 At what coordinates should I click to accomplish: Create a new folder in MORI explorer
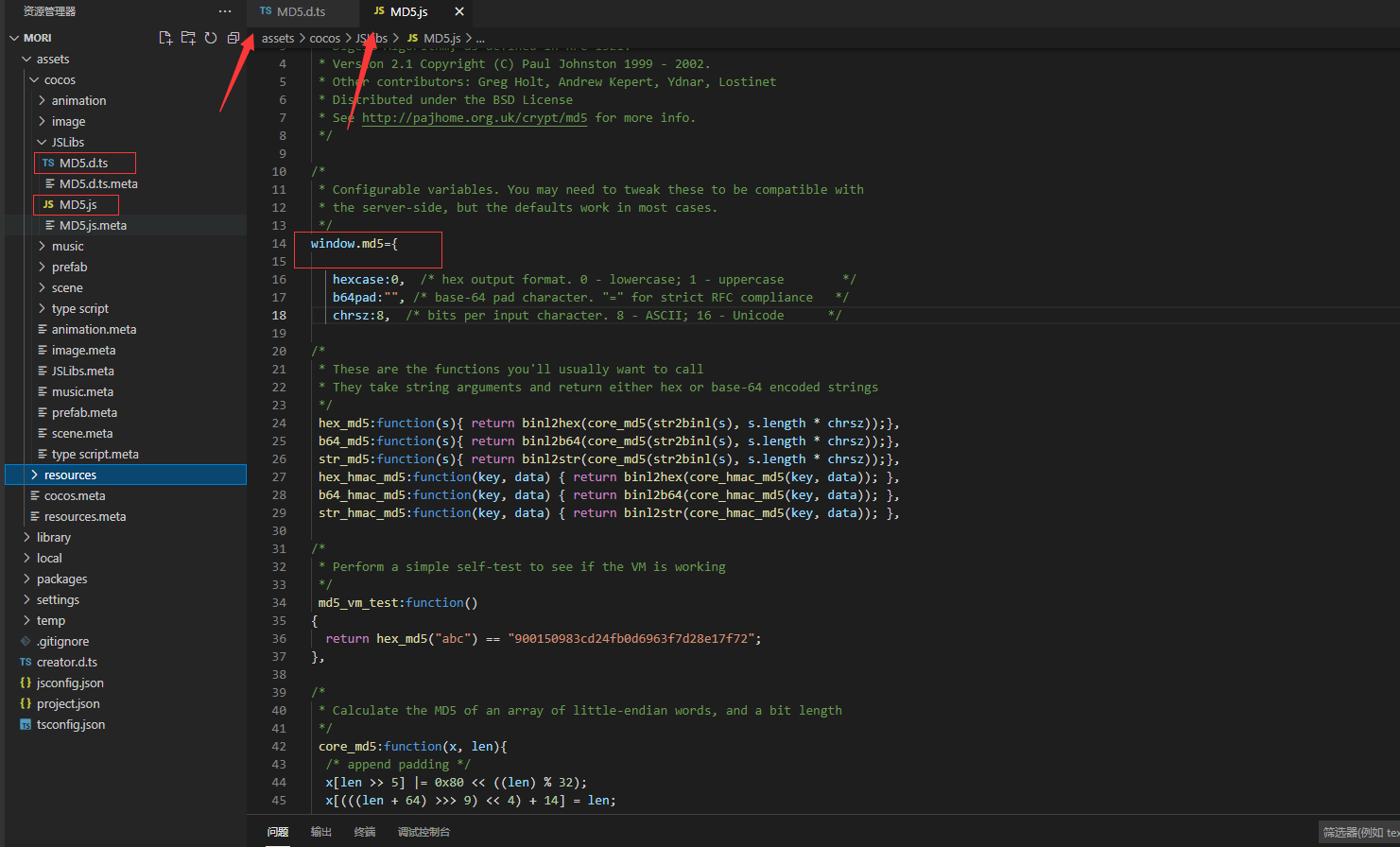[188, 38]
